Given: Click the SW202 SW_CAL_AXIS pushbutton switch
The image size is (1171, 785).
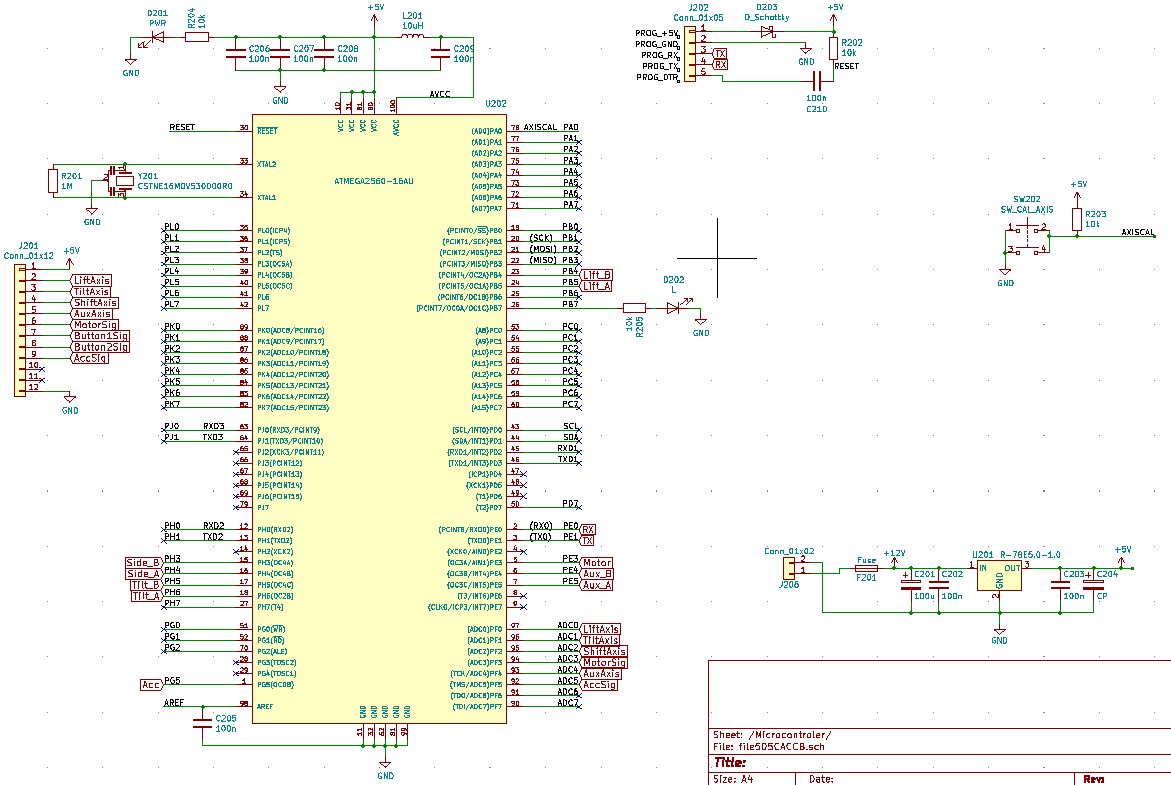Looking at the screenshot, I should click(1028, 238).
